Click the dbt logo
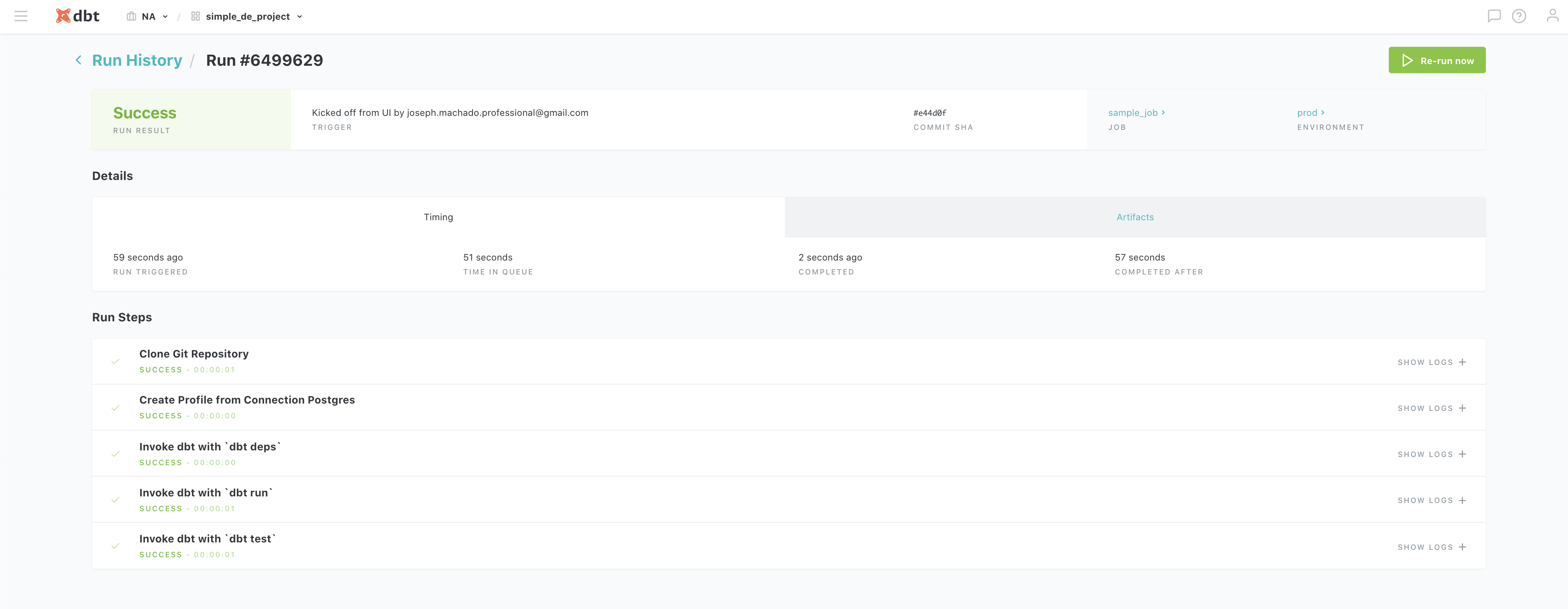 [77, 16]
